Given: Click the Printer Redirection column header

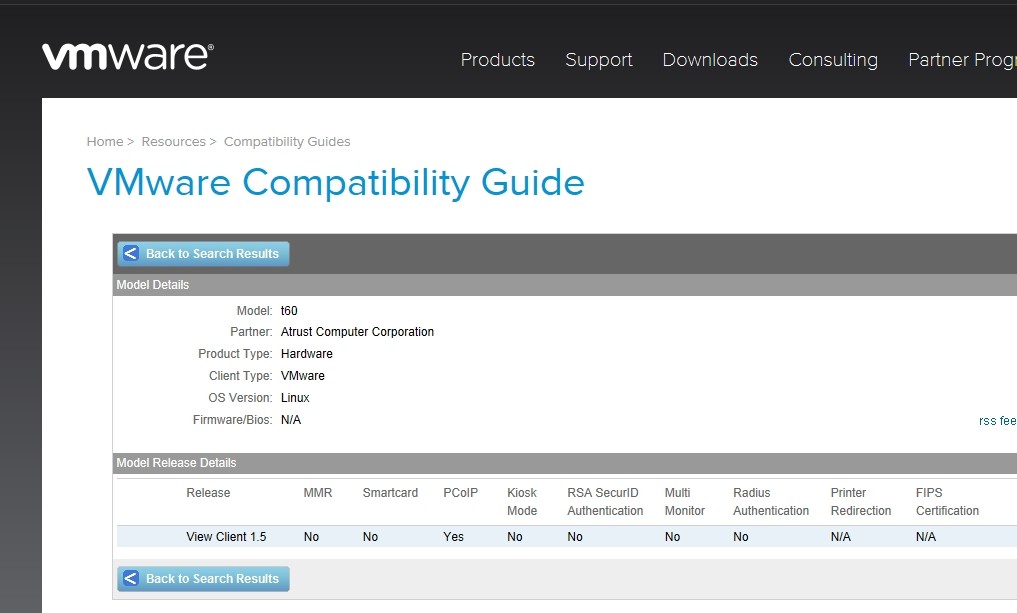Looking at the screenshot, I should 861,501.
